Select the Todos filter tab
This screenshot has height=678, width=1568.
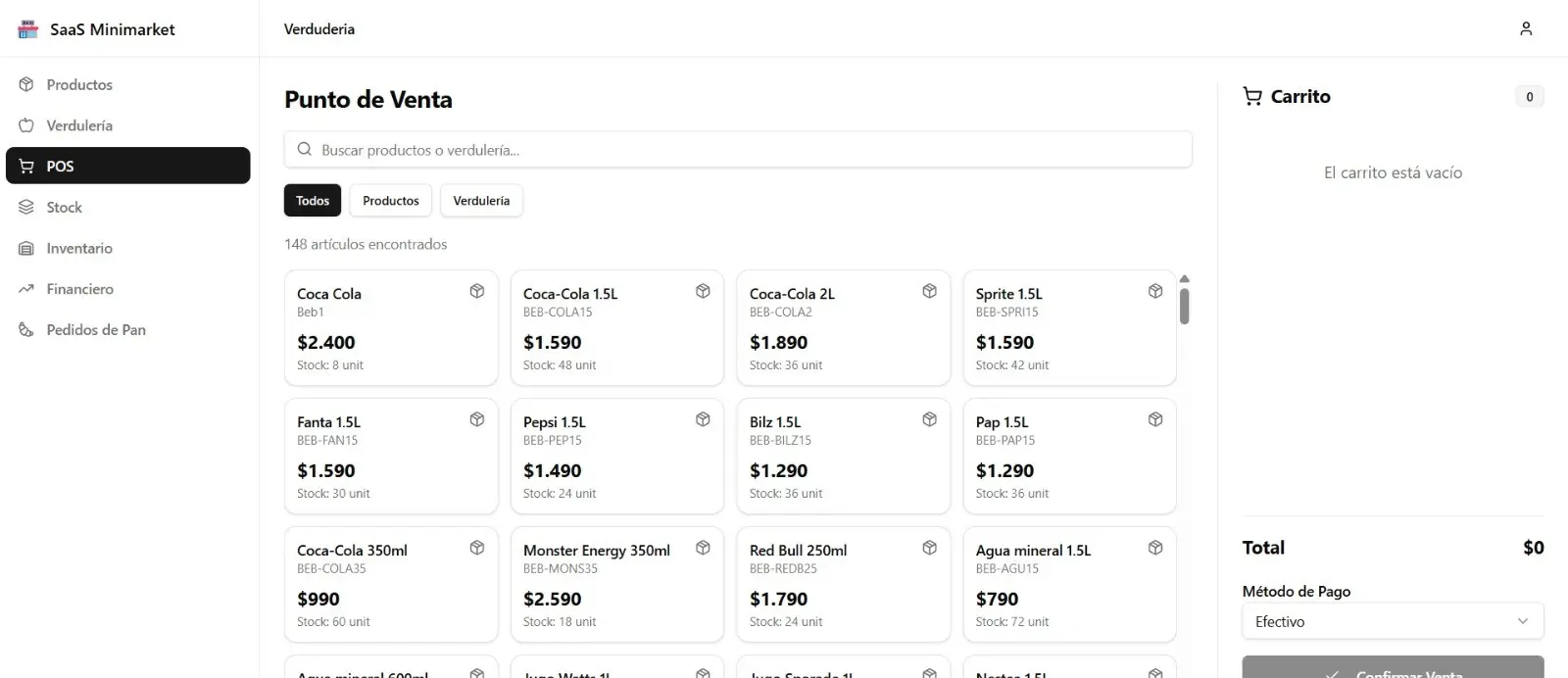[x=313, y=200]
